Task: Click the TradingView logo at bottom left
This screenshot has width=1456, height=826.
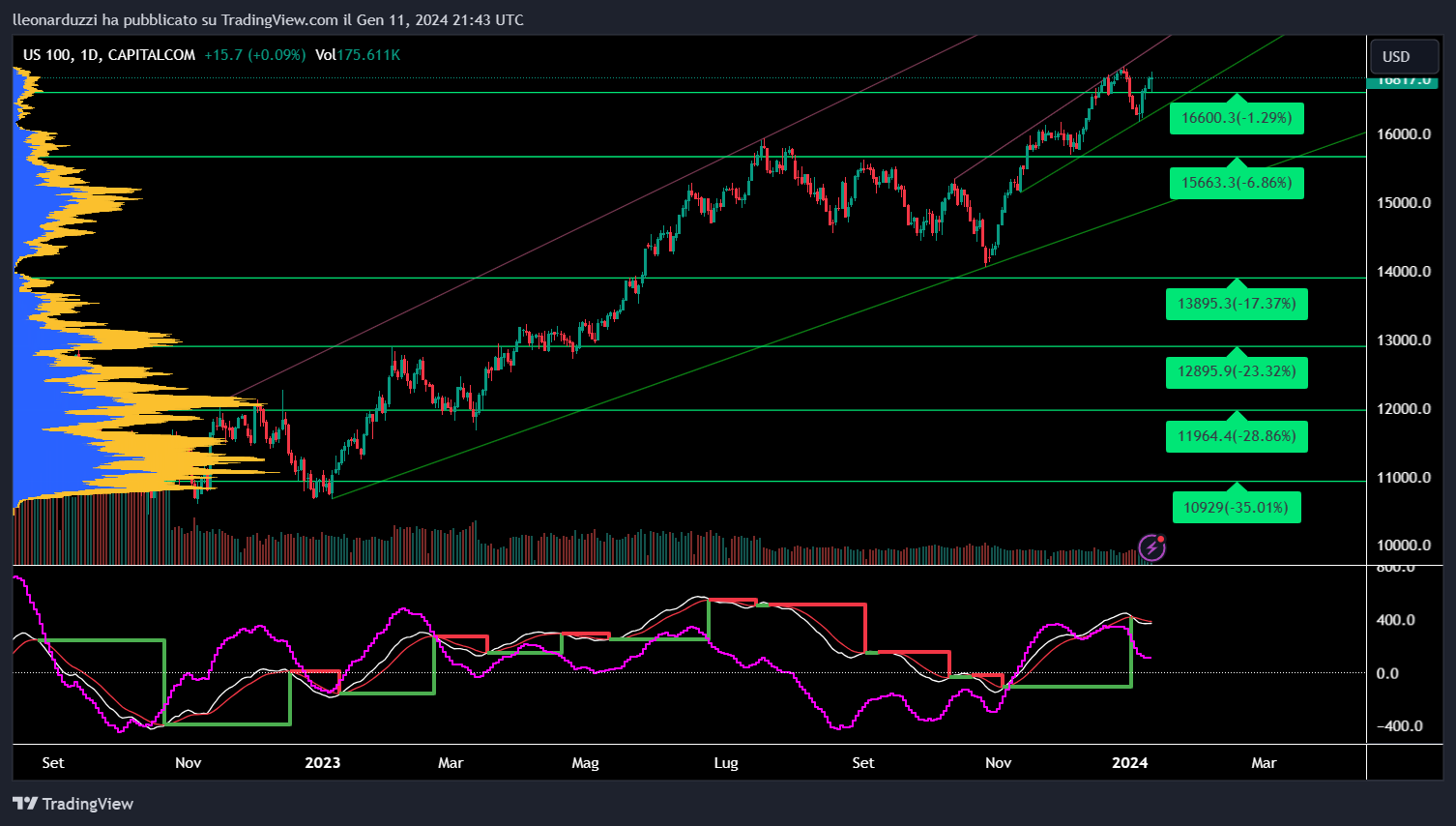Action: 73,804
